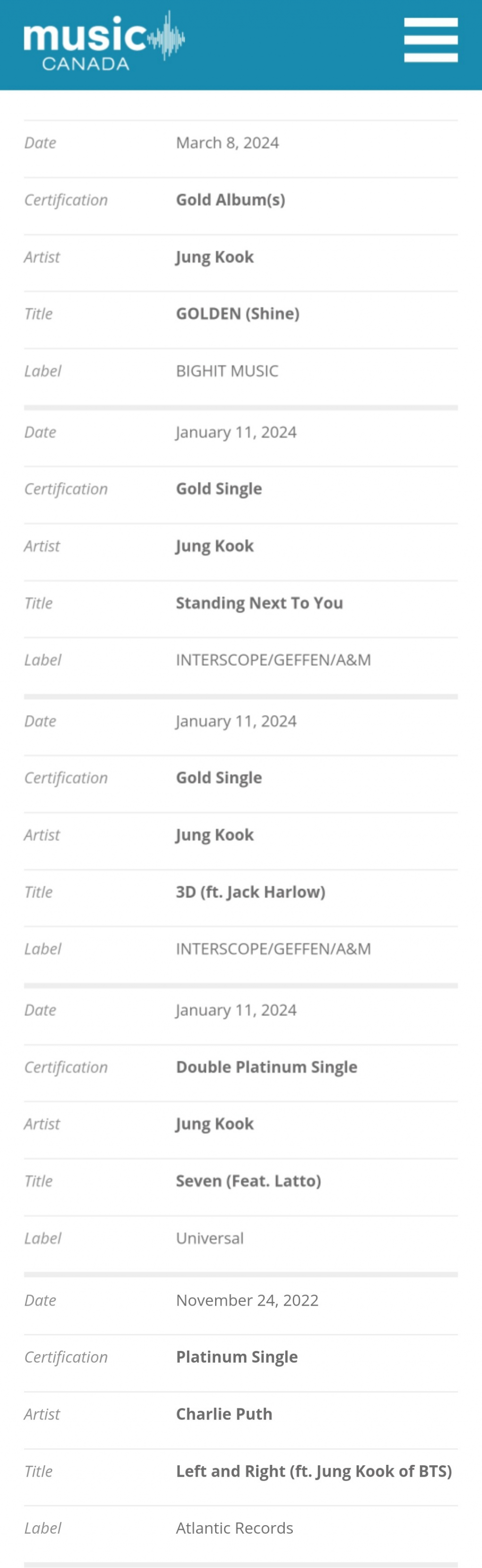Image resolution: width=482 pixels, height=1568 pixels.
Task: Click Left and Right (ft. Jung Kook of BTS)
Action: 314,1471
